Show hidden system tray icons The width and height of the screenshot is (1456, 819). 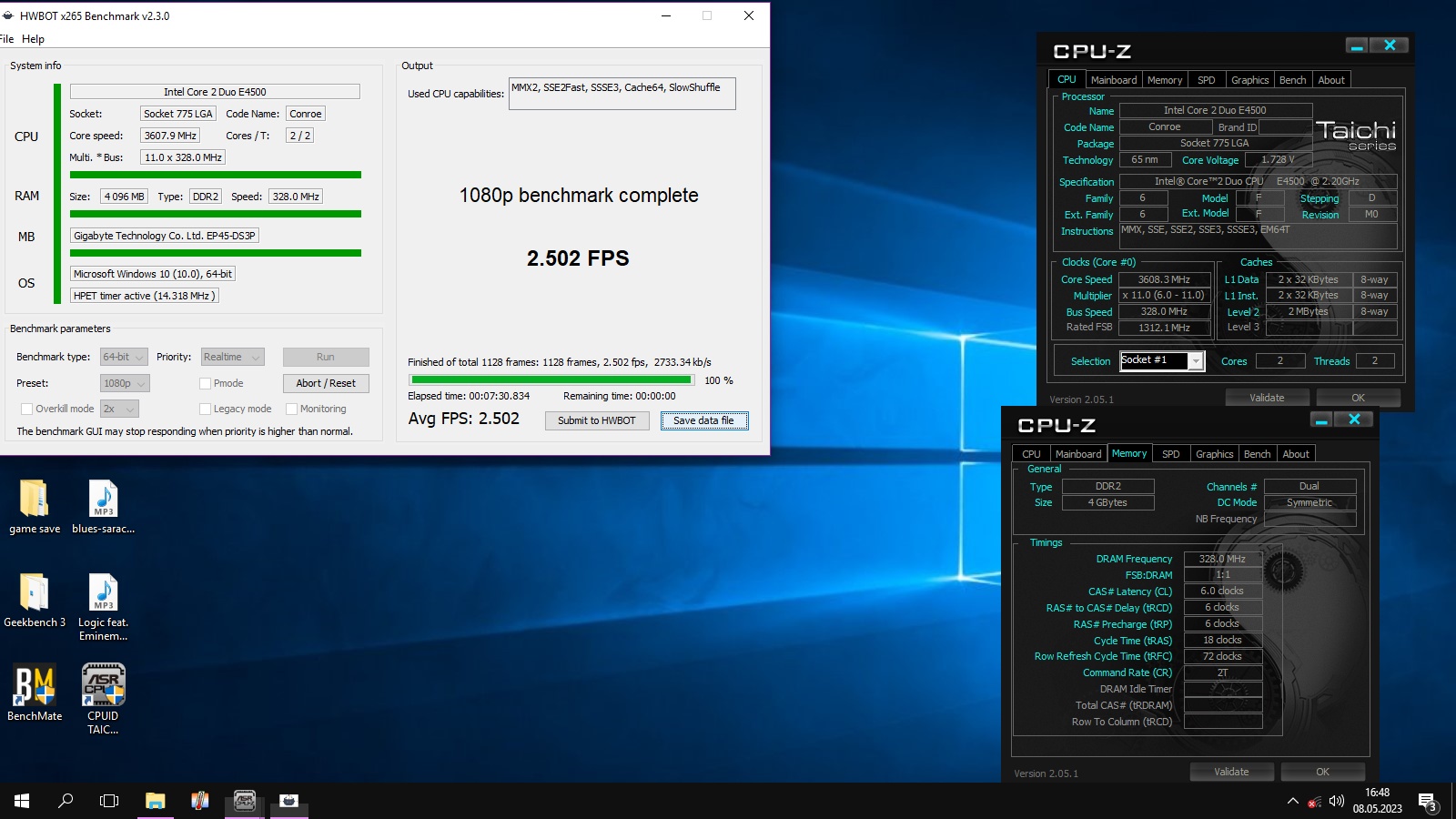point(1292,802)
